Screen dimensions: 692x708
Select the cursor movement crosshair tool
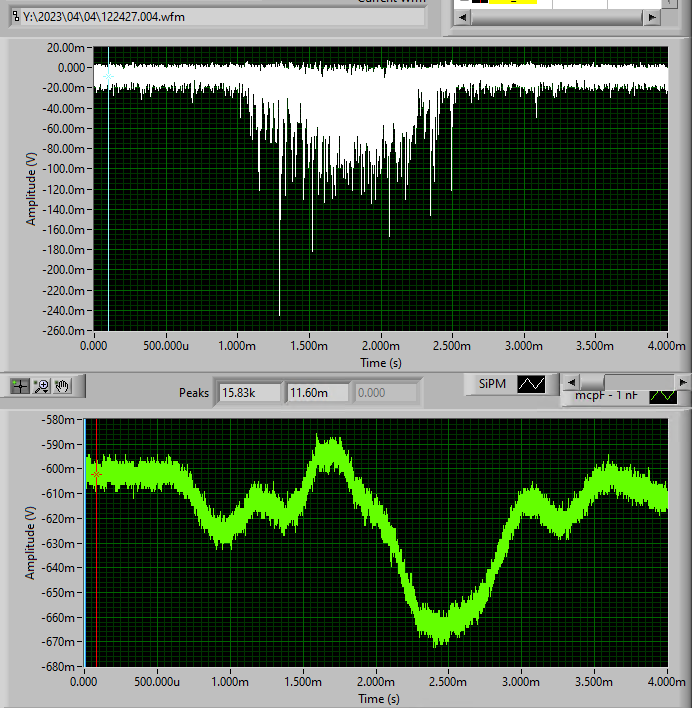click(x=20, y=386)
